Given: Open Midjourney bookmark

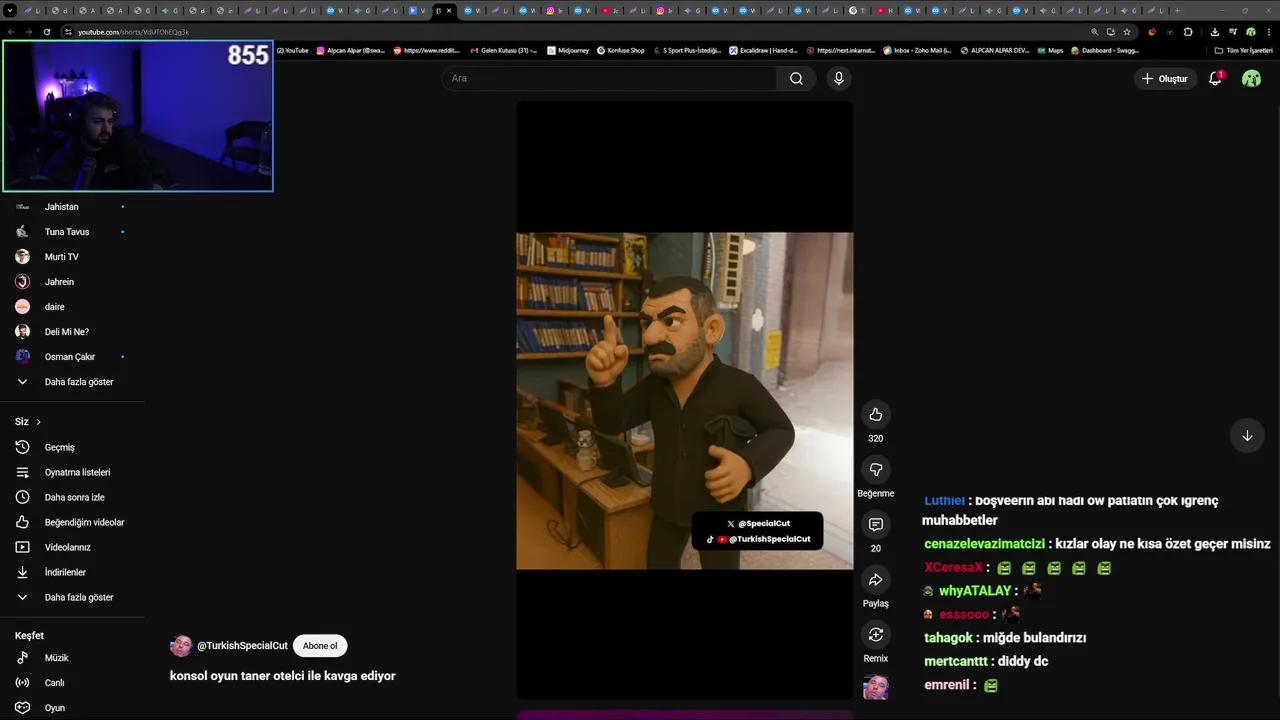Looking at the screenshot, I should pyautogui.click(x=568, y=50).
